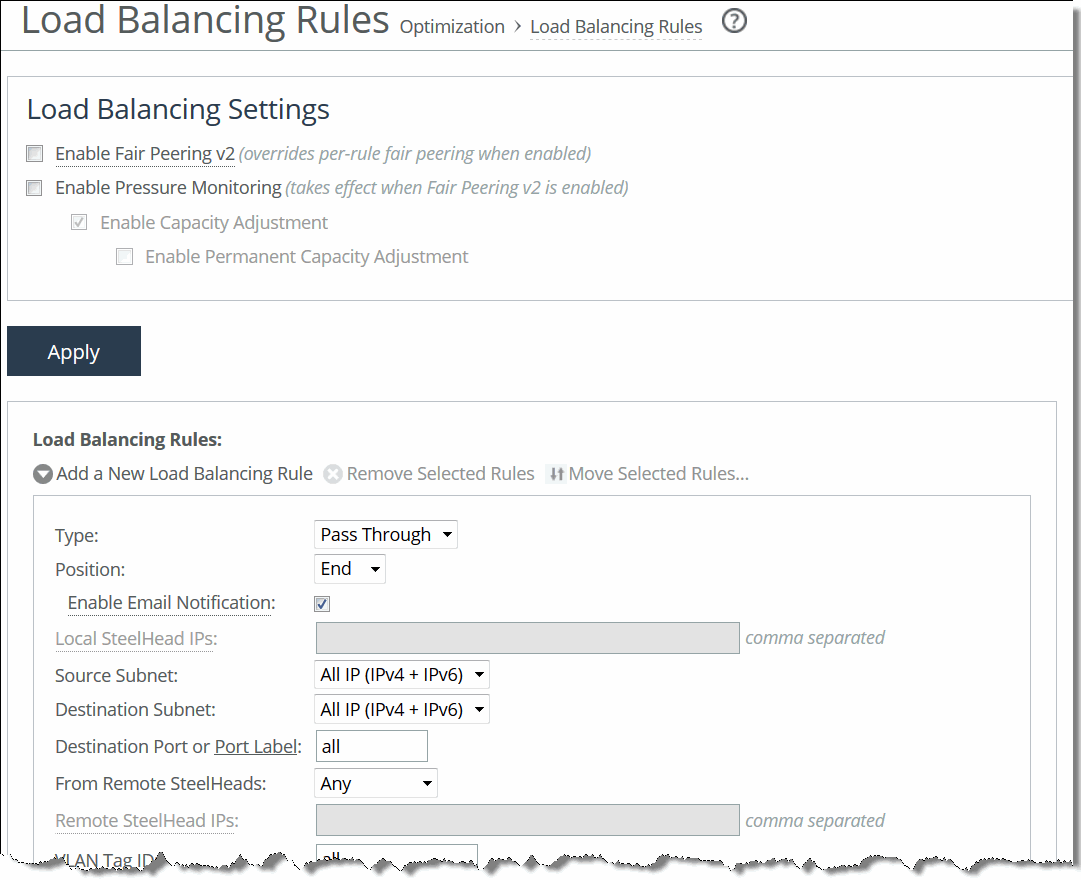This screenshot has height=880, width=1081.
Task: Click the Add a New Load Balancing Rule arrow icon
Action: tap(43, 474)
